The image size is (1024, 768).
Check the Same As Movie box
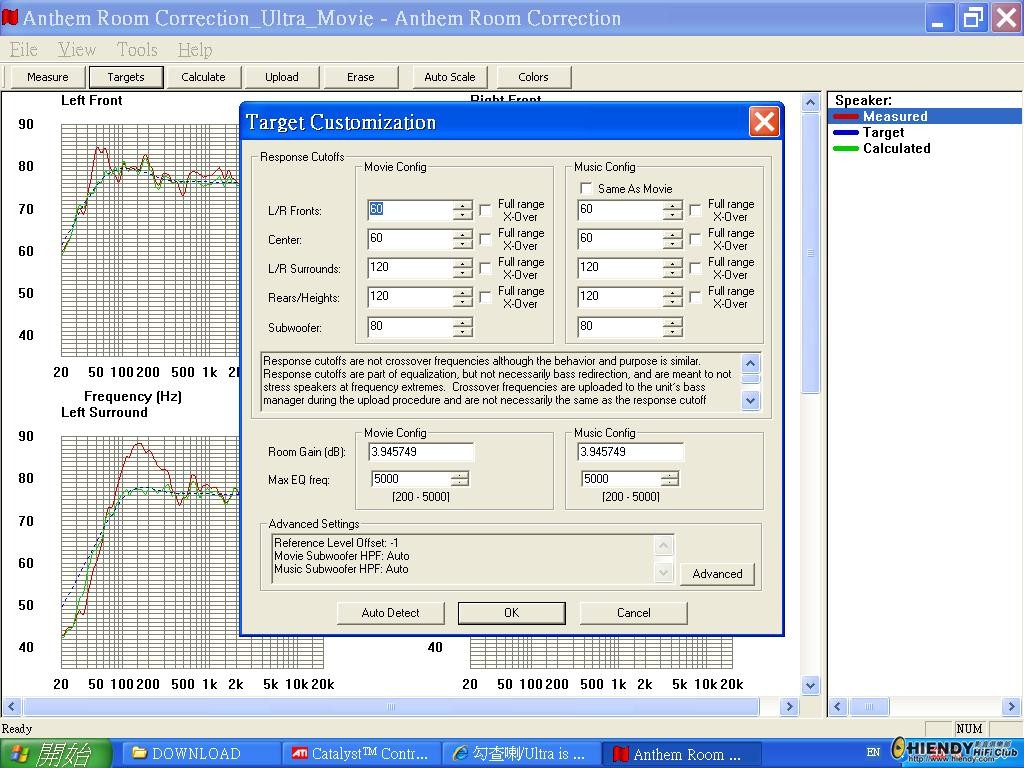(x=586, y=188)
